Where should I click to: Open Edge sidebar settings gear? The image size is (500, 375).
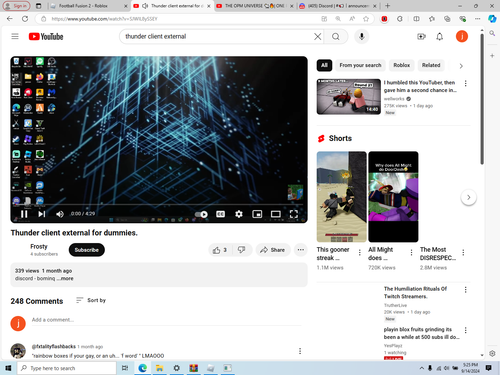click(492, 353)
